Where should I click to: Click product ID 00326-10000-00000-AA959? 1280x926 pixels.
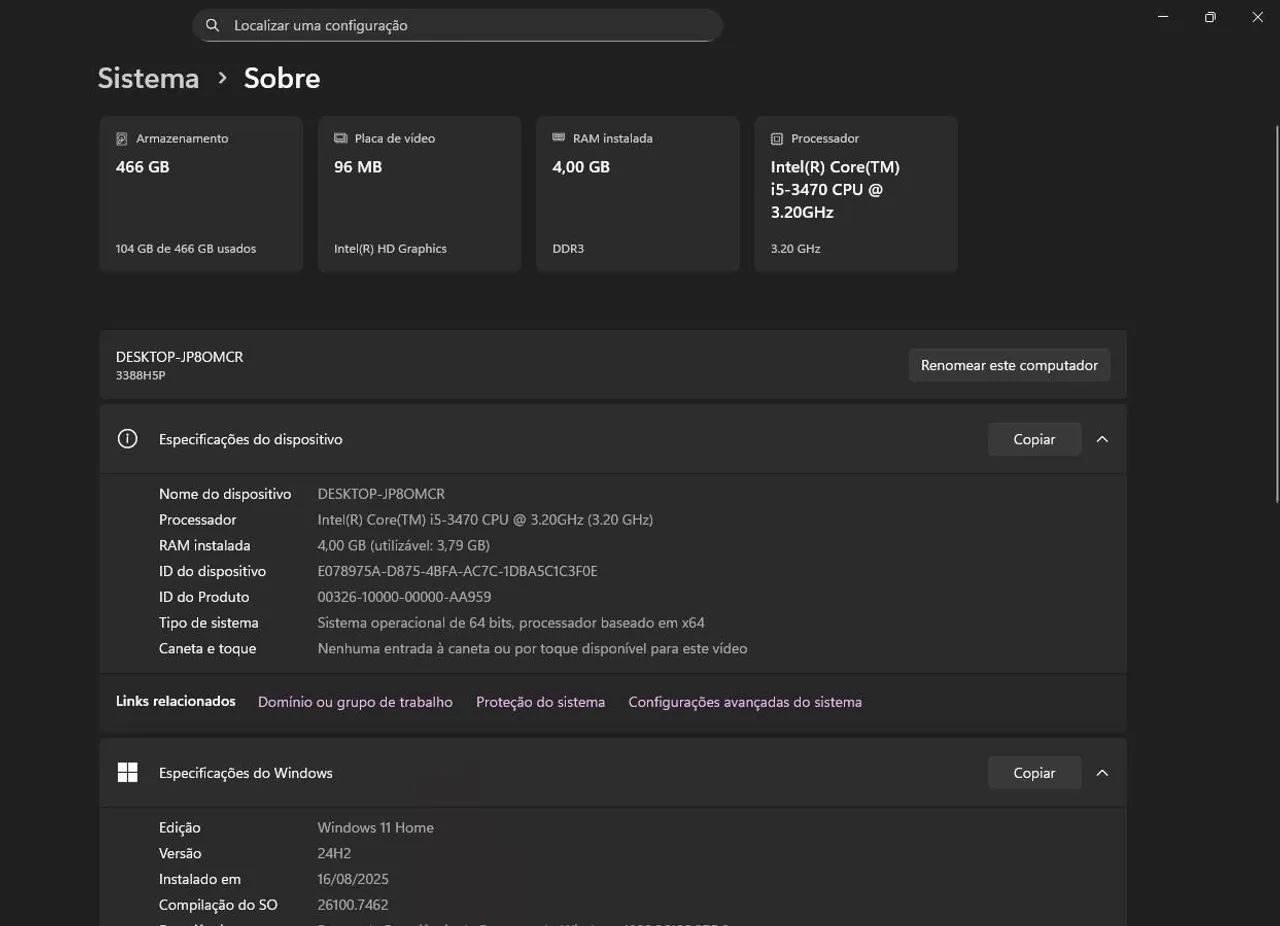click(x=404, y=597)
